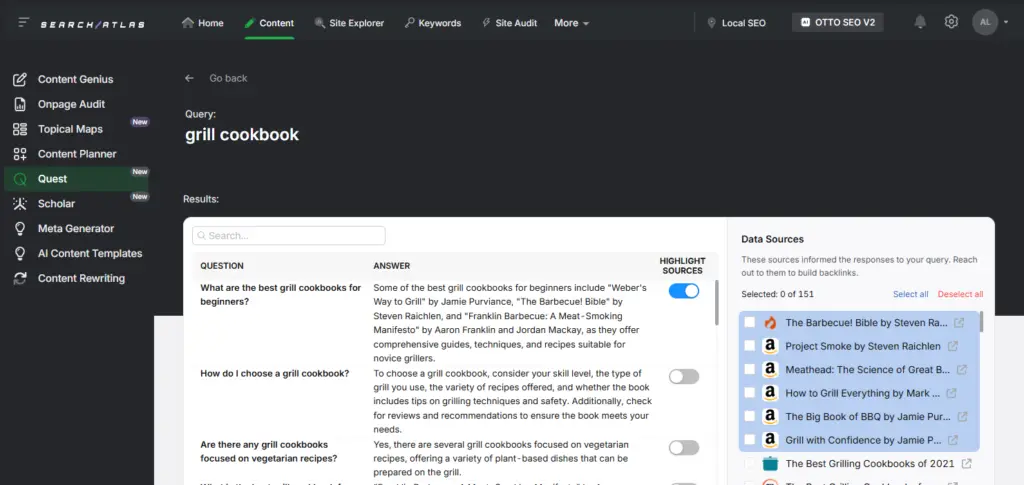This screenshot has width=1024, height=485.
Task: Click the Go back arrow icon
Action: [189, 78]
